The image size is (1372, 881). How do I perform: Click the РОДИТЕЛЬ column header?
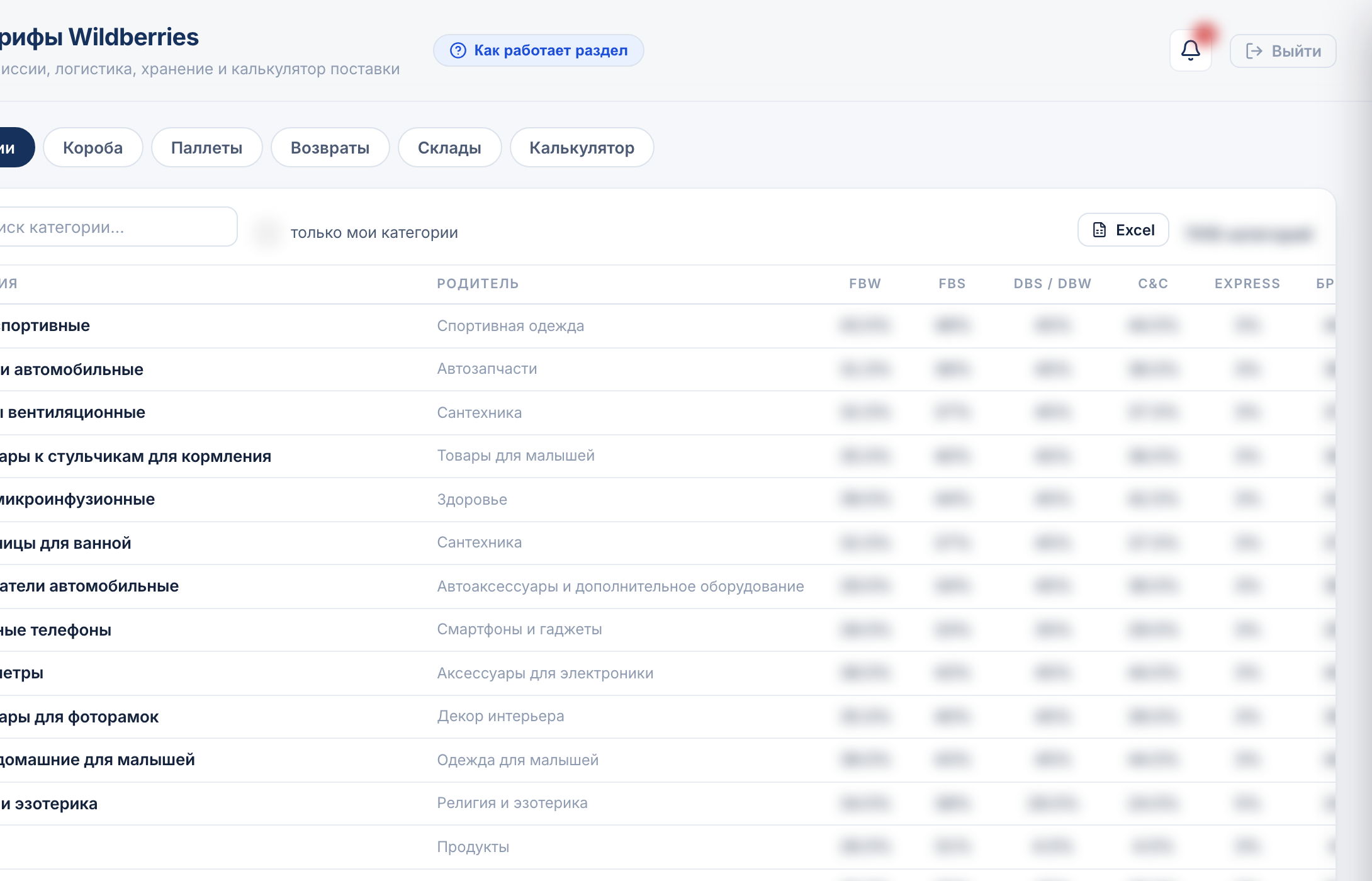[478, 284]
